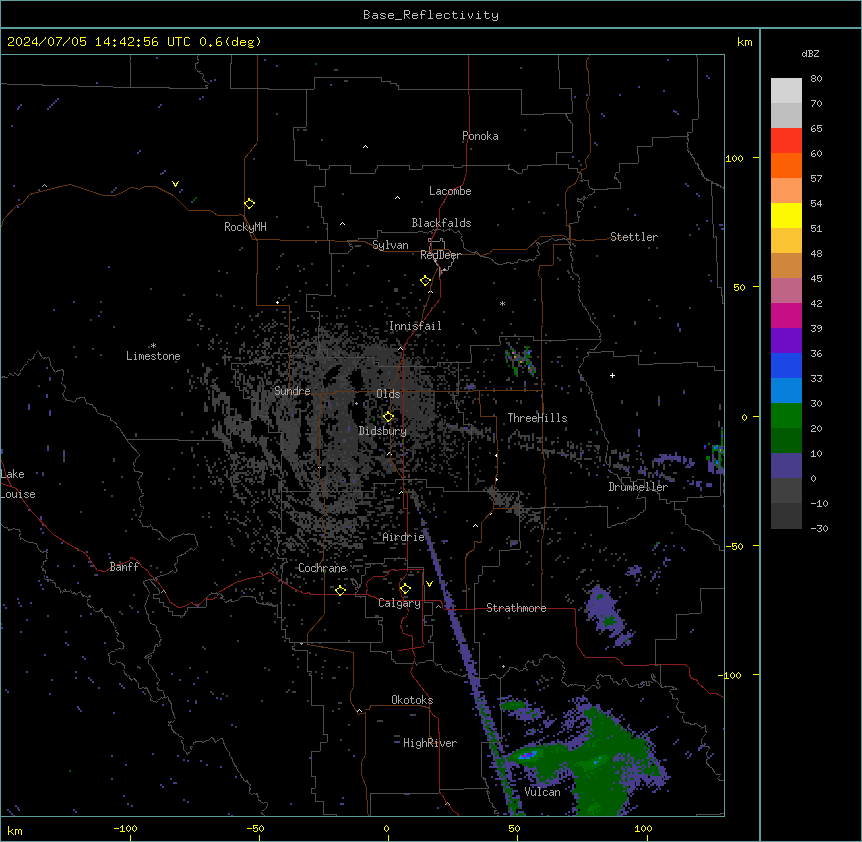Click the Strathmore label
This screenshot has width=862, height=842.
[516, 608]
